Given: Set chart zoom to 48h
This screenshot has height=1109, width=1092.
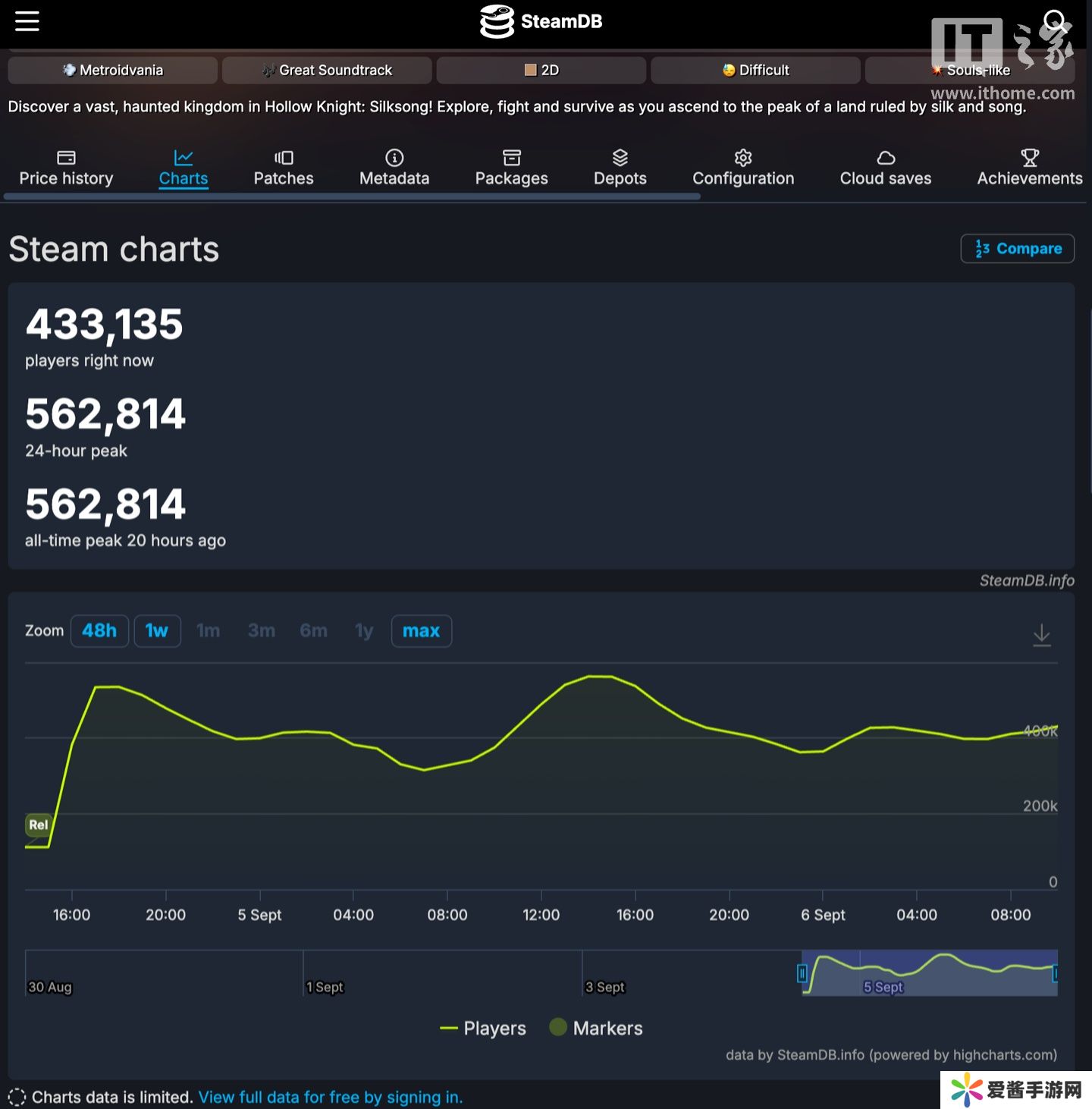Looking at the screenshot, I should 99,631.
